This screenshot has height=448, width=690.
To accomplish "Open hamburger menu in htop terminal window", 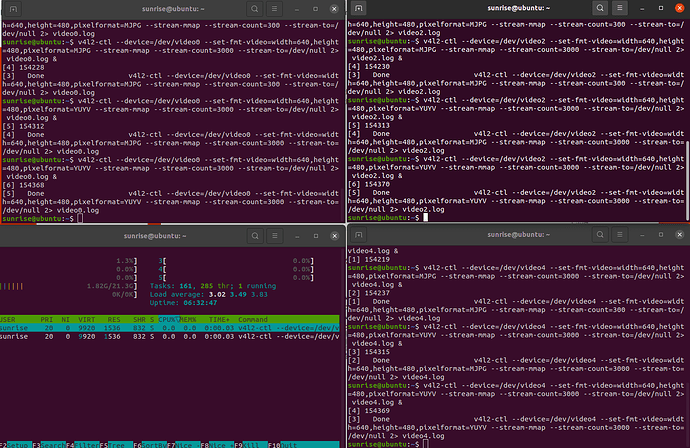I will pos(275,236).
